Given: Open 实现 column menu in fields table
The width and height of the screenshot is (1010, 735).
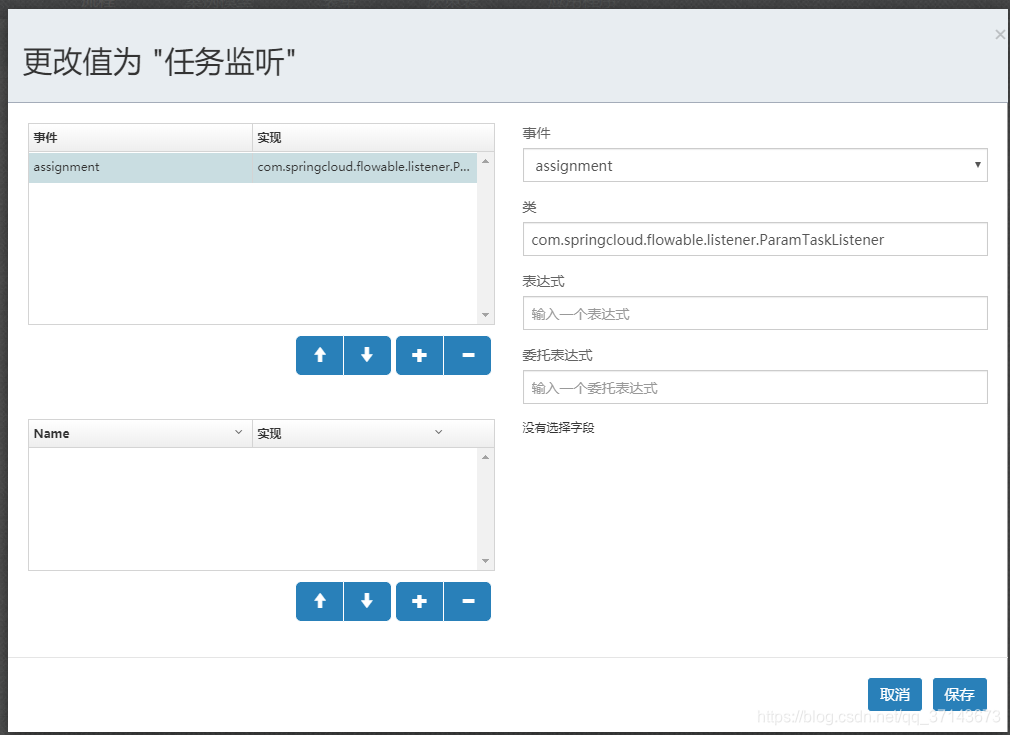Looking at the screenshot, I should [439, 432].
